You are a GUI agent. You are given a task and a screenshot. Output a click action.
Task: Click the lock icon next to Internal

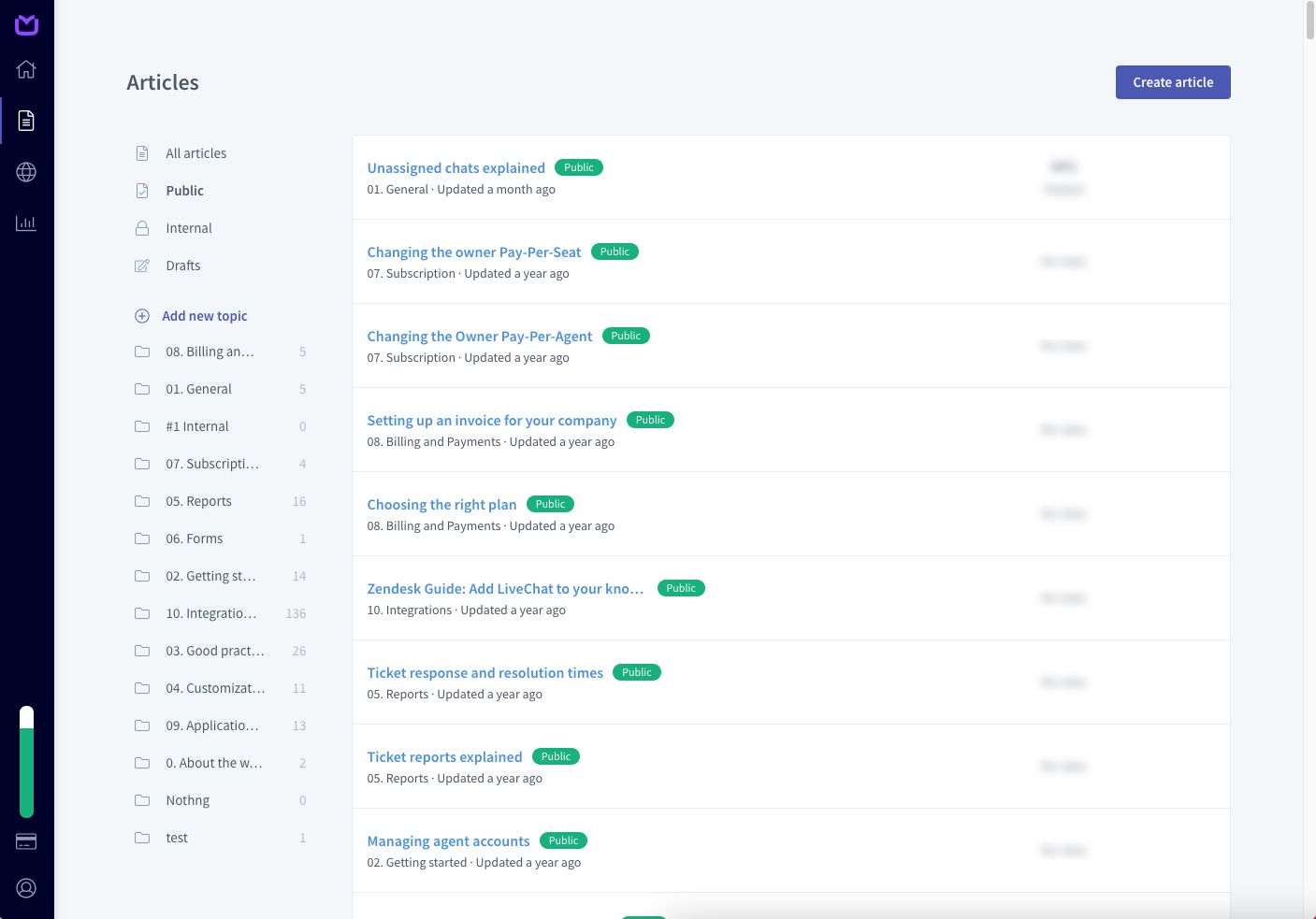tap(141, 228)
